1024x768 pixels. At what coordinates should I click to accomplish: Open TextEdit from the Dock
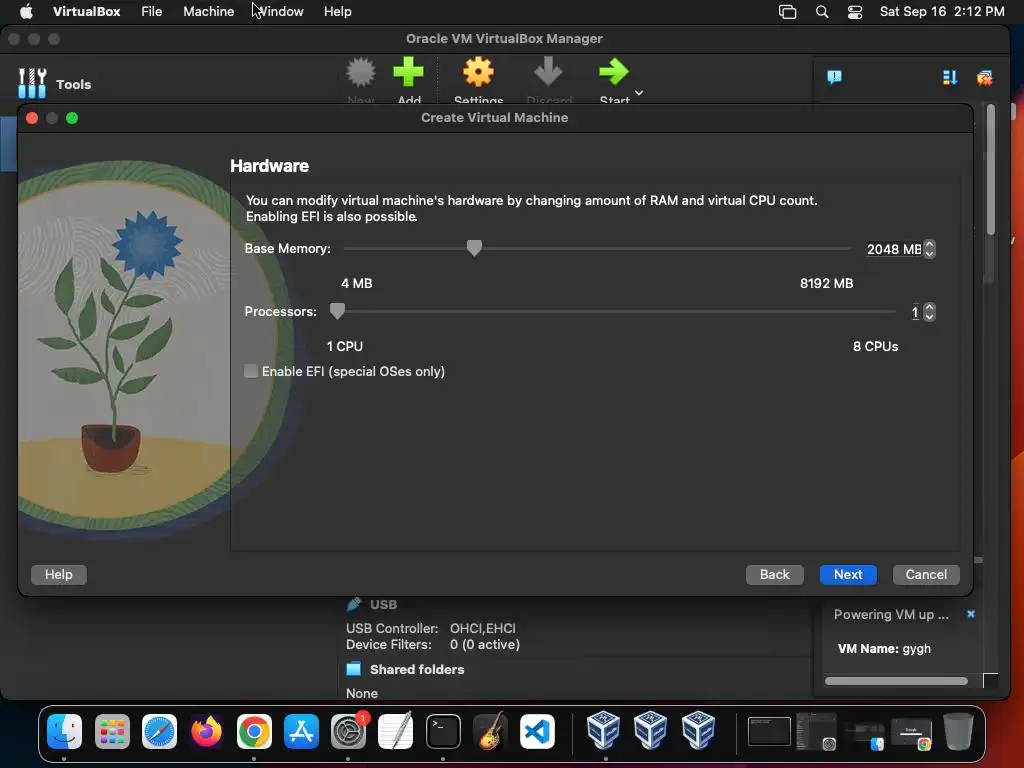(396, 731)
